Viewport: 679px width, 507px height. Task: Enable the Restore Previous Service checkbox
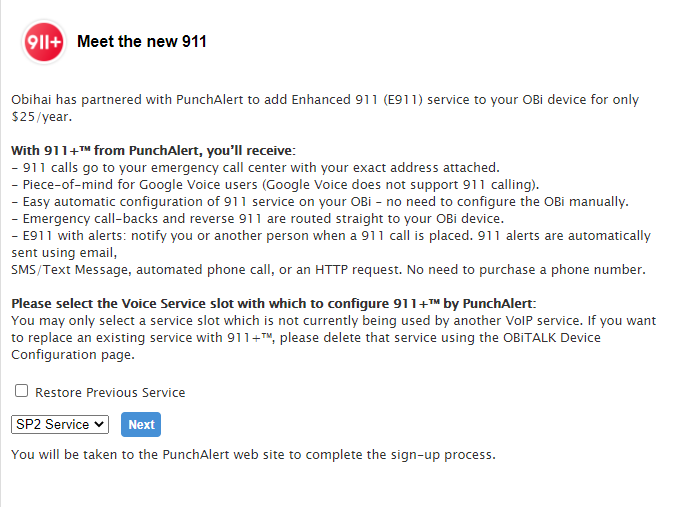coord(21,391)
